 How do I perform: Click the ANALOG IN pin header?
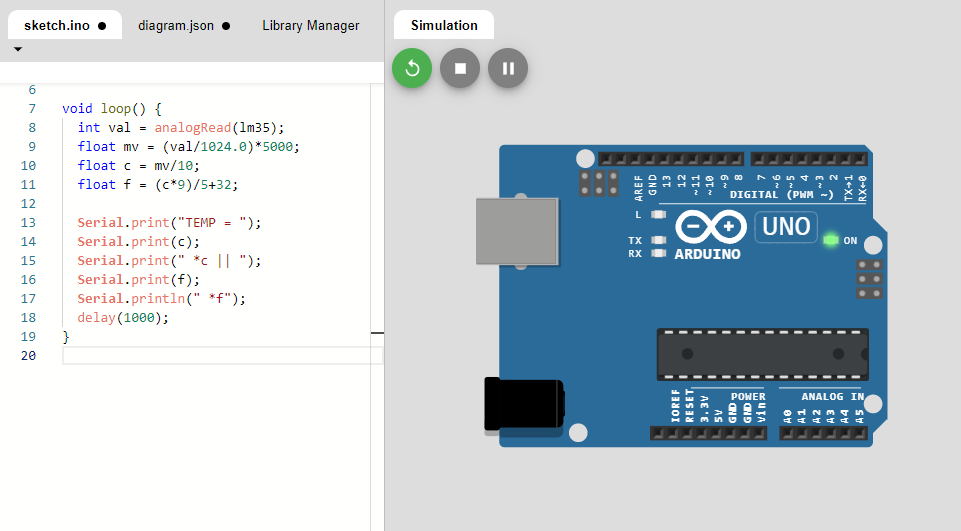(x=823, y=434)
